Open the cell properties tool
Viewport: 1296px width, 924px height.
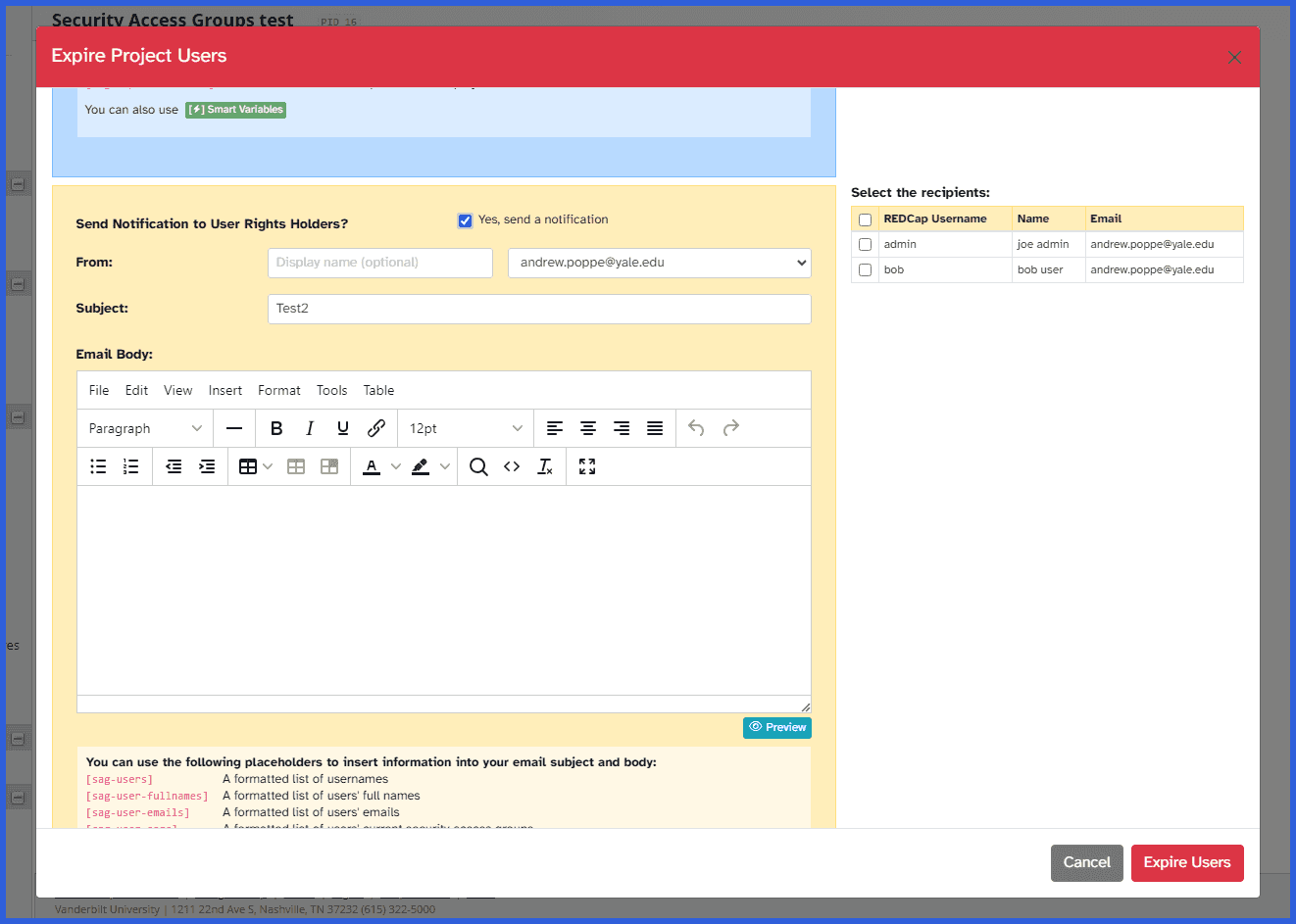329,466
